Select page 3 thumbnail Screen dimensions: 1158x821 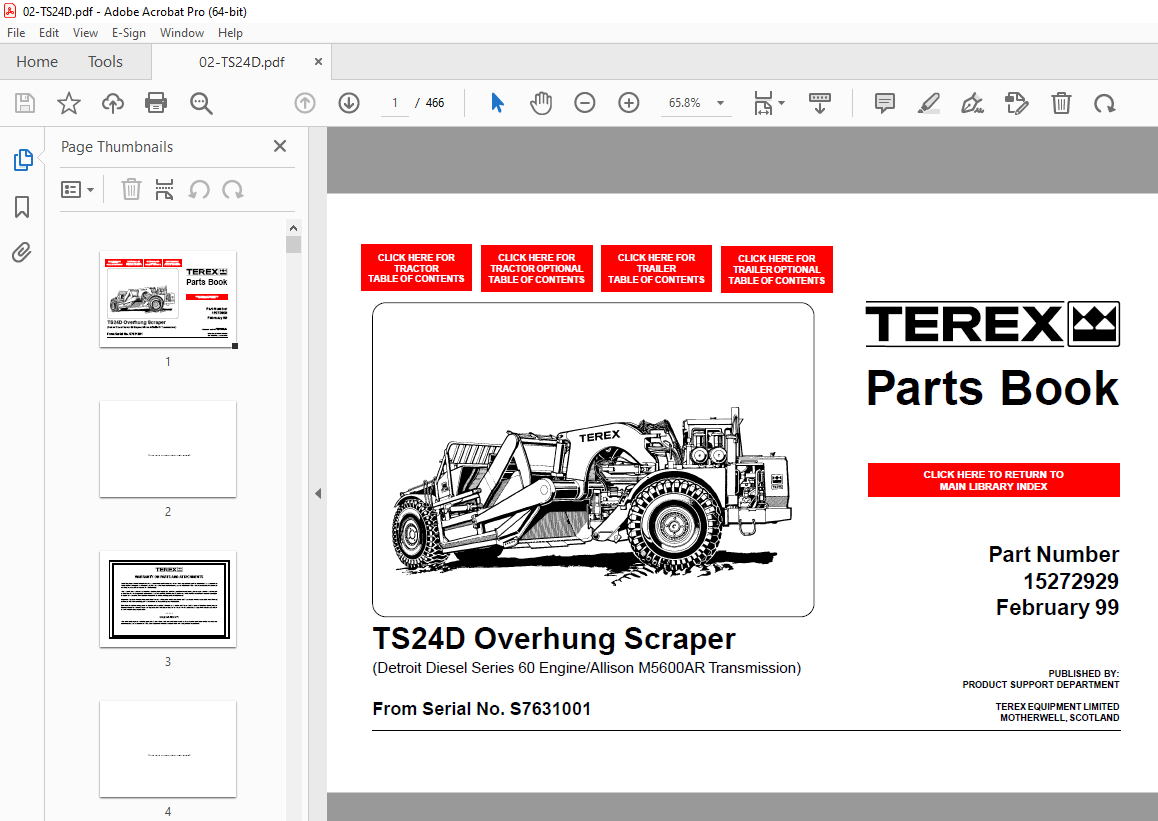click(x=168, y=599)
